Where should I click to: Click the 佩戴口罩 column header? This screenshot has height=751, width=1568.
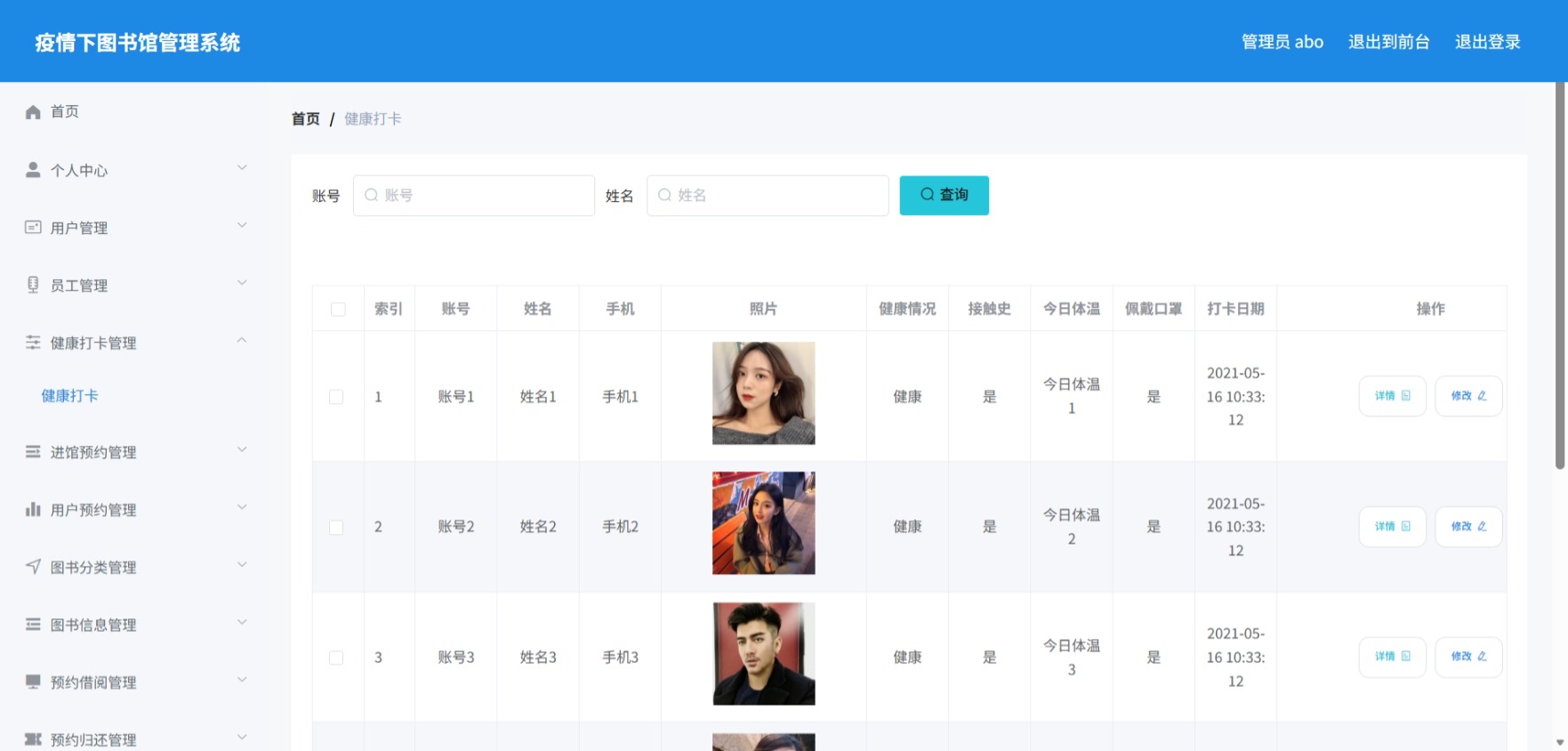(x=1154, y=309)
